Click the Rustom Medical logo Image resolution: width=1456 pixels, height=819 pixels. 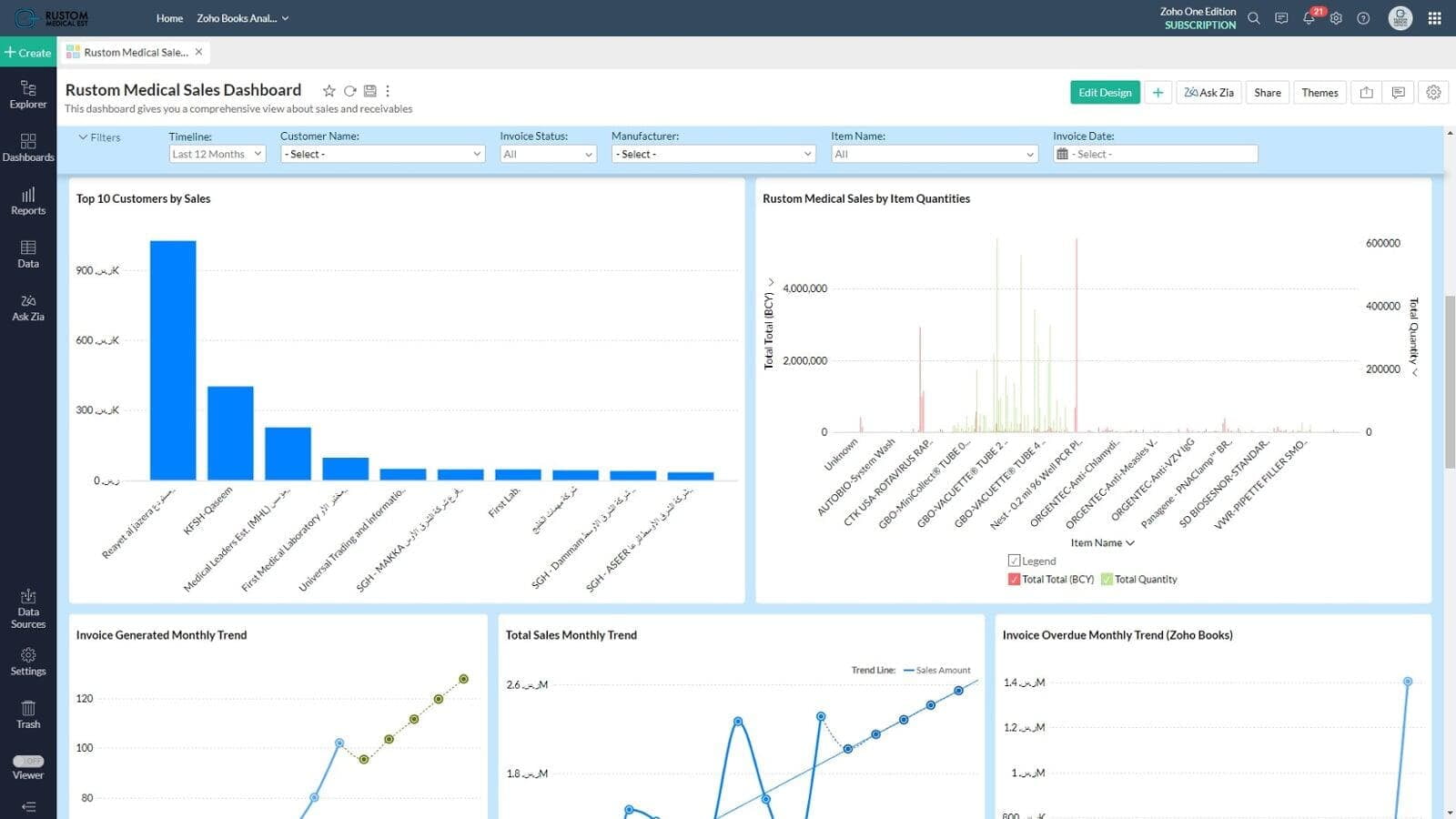click(x=52, y=18)
